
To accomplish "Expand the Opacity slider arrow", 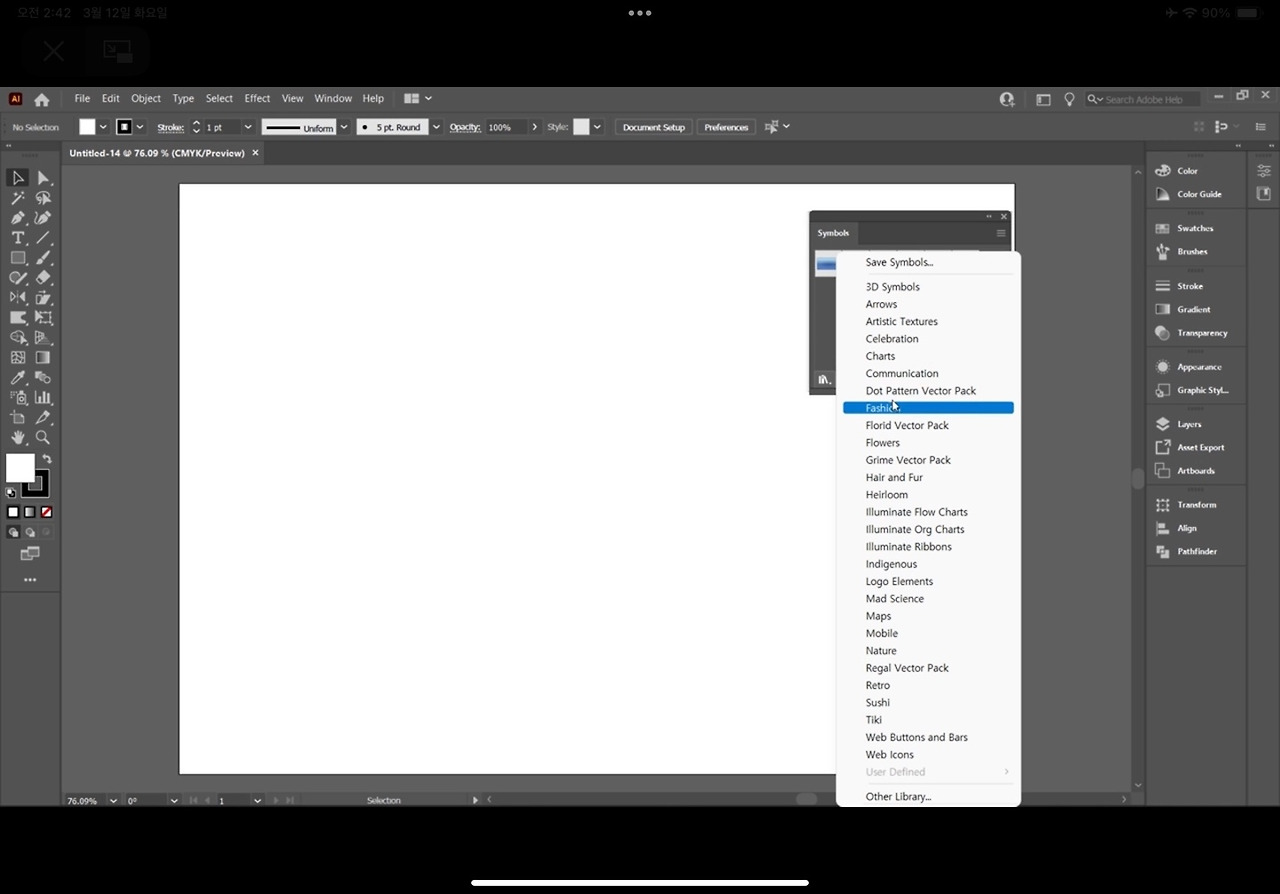I will click(x=535, y=127).
